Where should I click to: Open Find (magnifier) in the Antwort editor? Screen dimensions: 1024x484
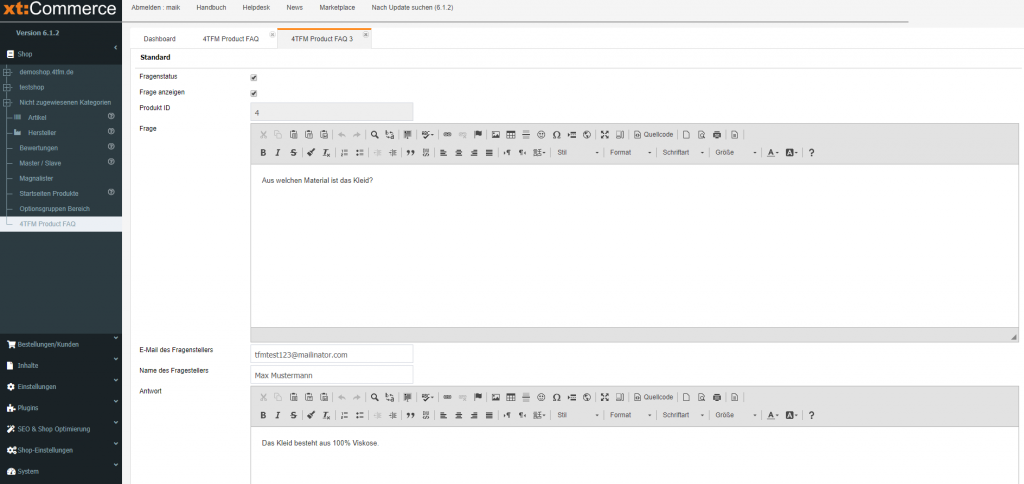pyautogui.click(x=374, y=396)
